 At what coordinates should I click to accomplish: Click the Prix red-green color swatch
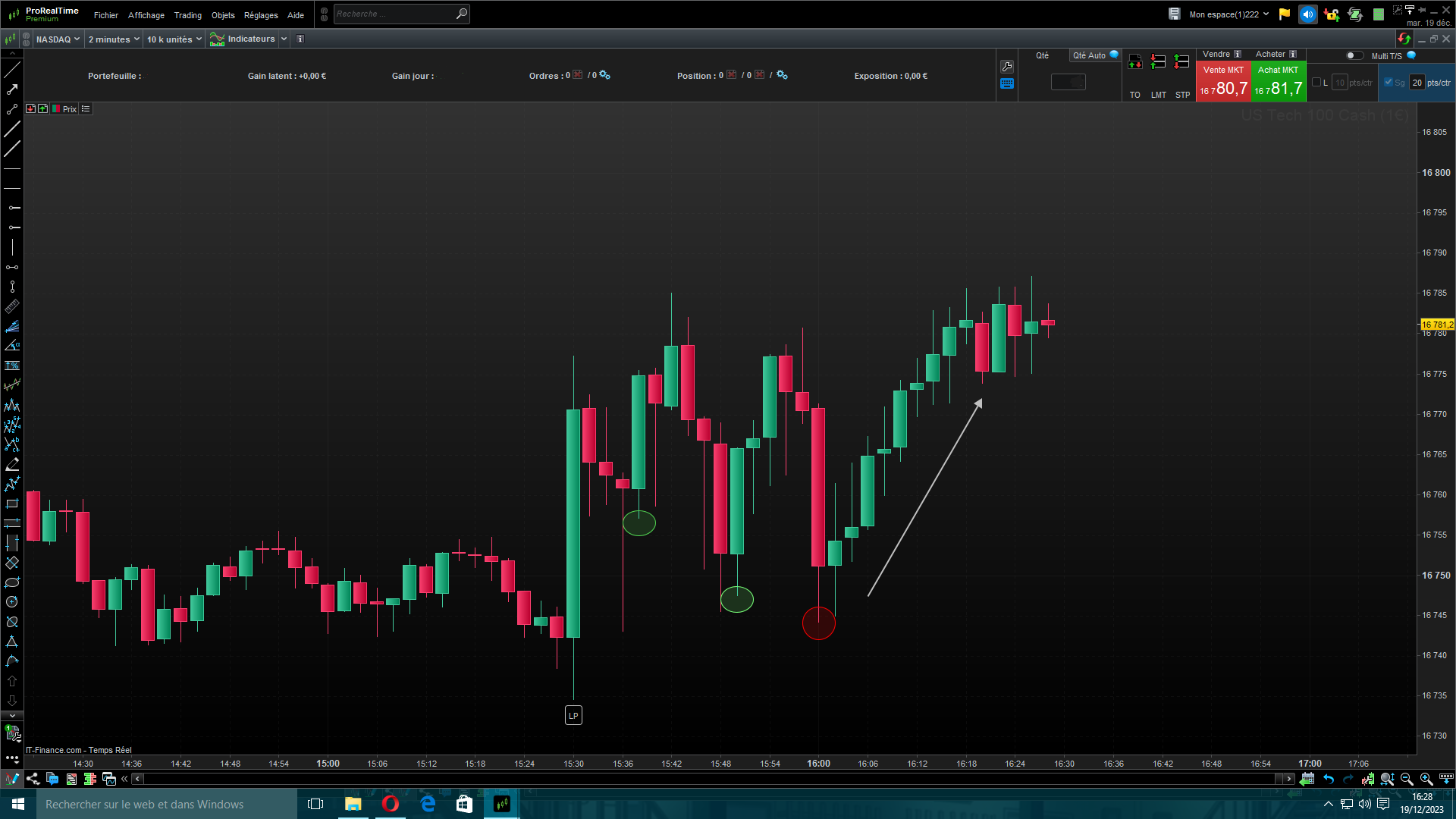(56, 109)
